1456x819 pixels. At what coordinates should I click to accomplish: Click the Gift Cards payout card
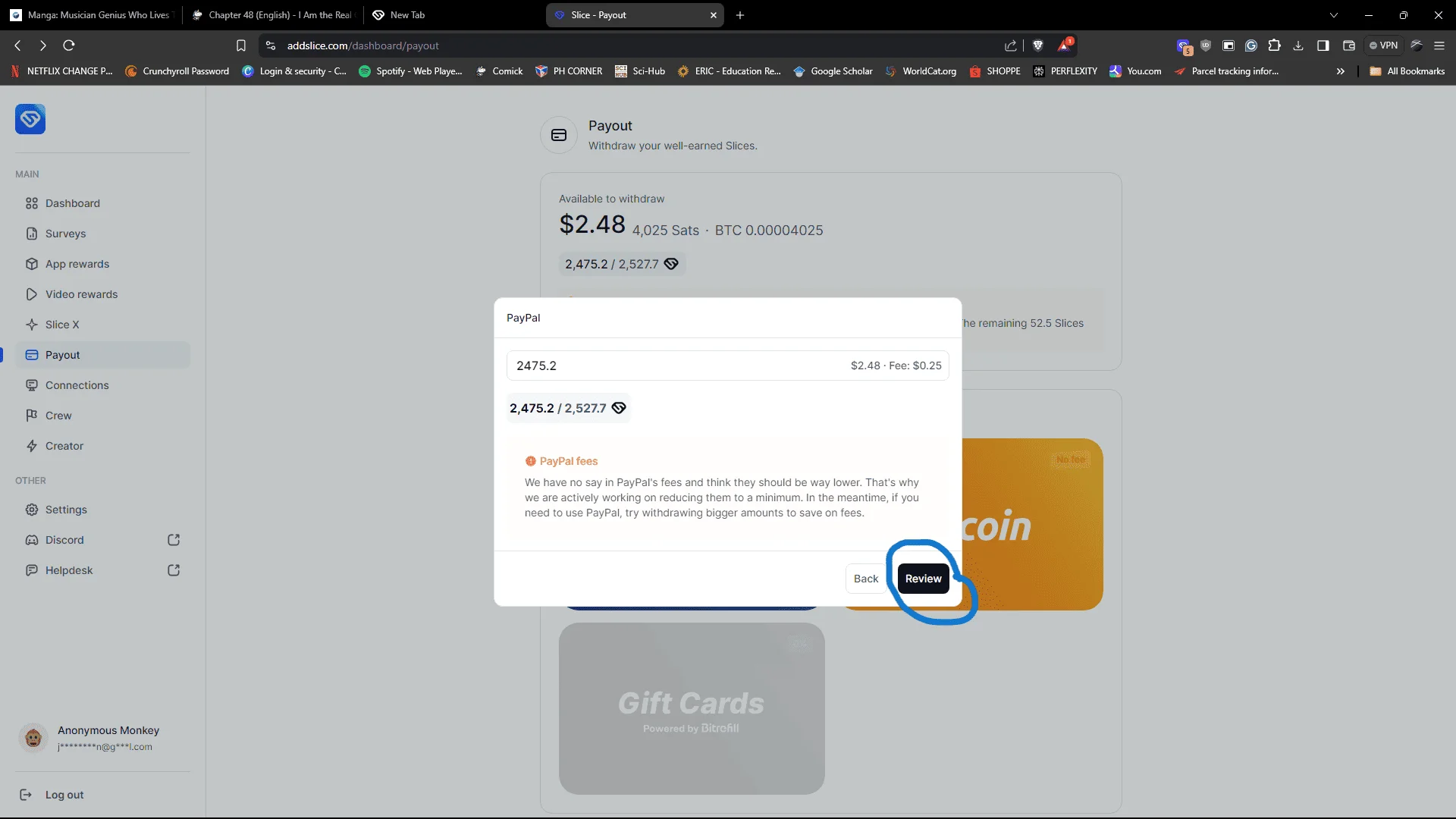[x=692, y=709]
